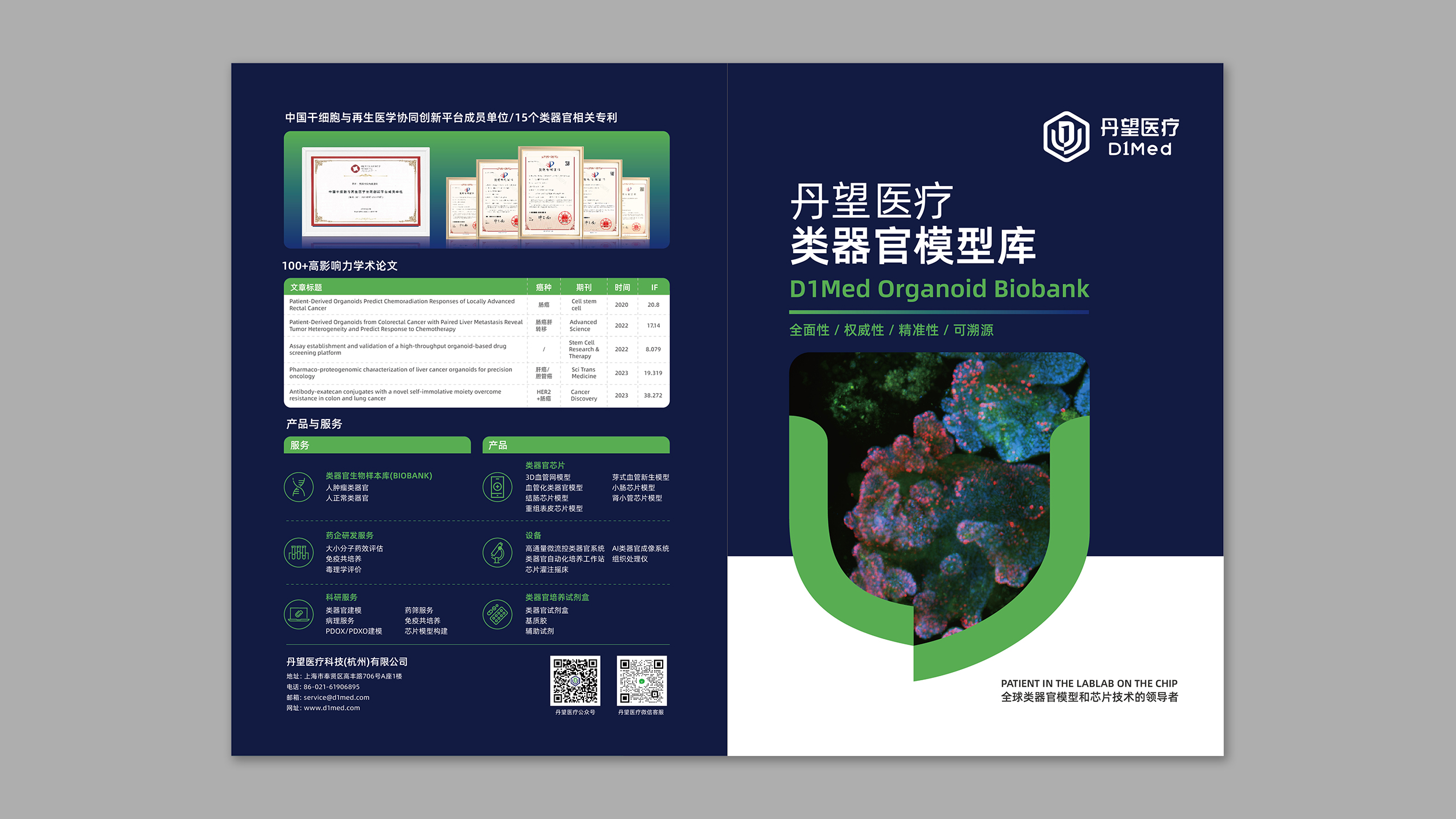Click the impact factor value 19.319

point(653,373)
